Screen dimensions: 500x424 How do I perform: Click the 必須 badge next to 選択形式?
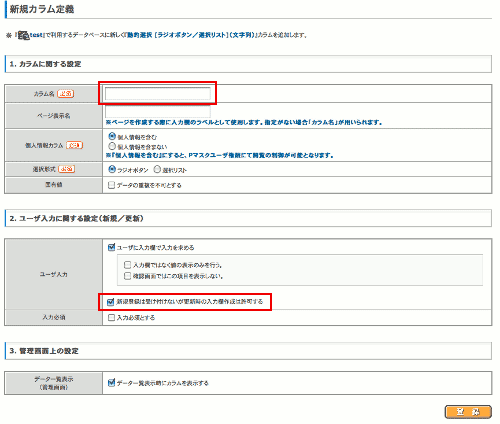pyautogui.click(x=67, y=169)
